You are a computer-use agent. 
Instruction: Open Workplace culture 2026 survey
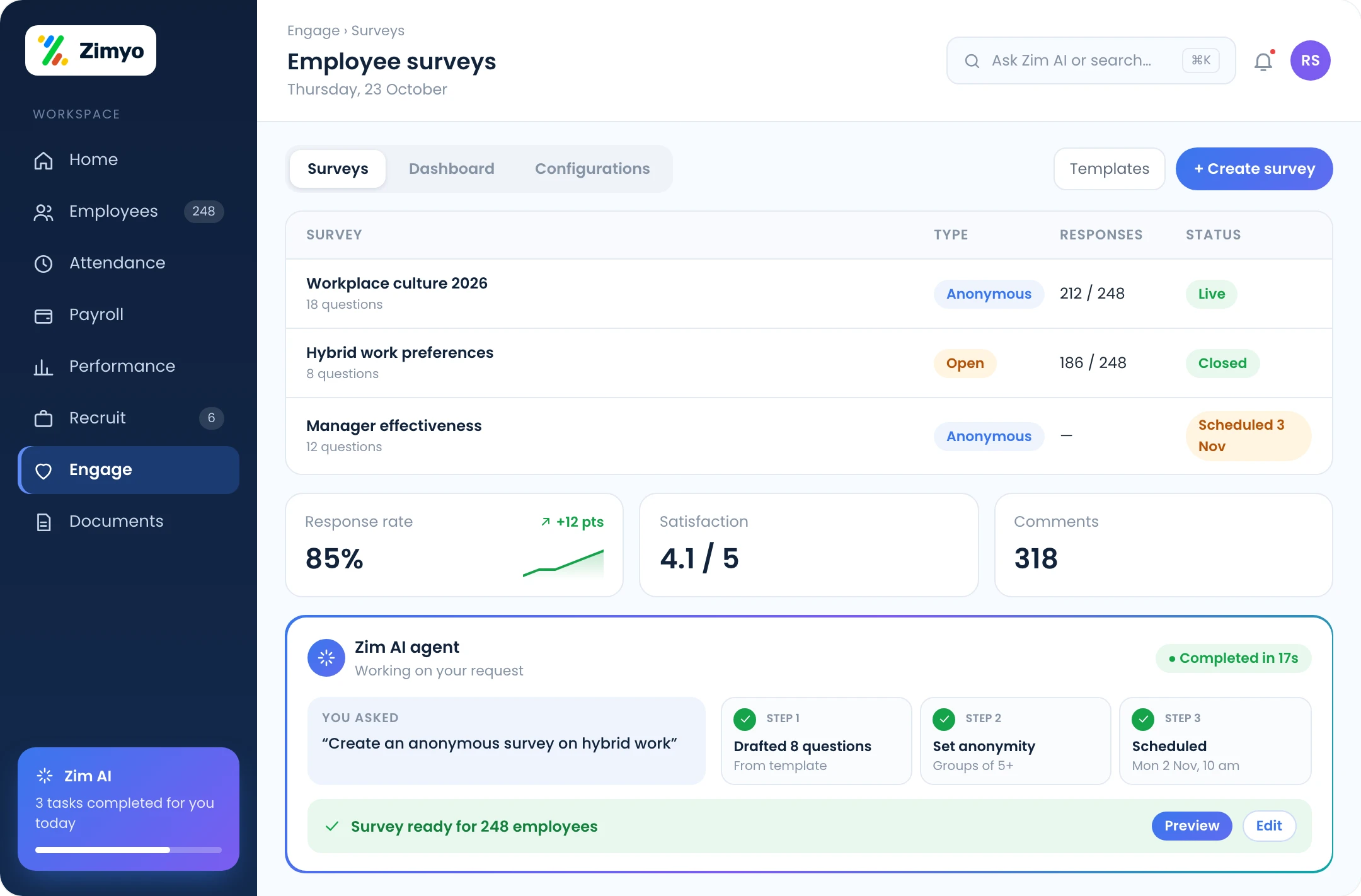coord(809,294)
